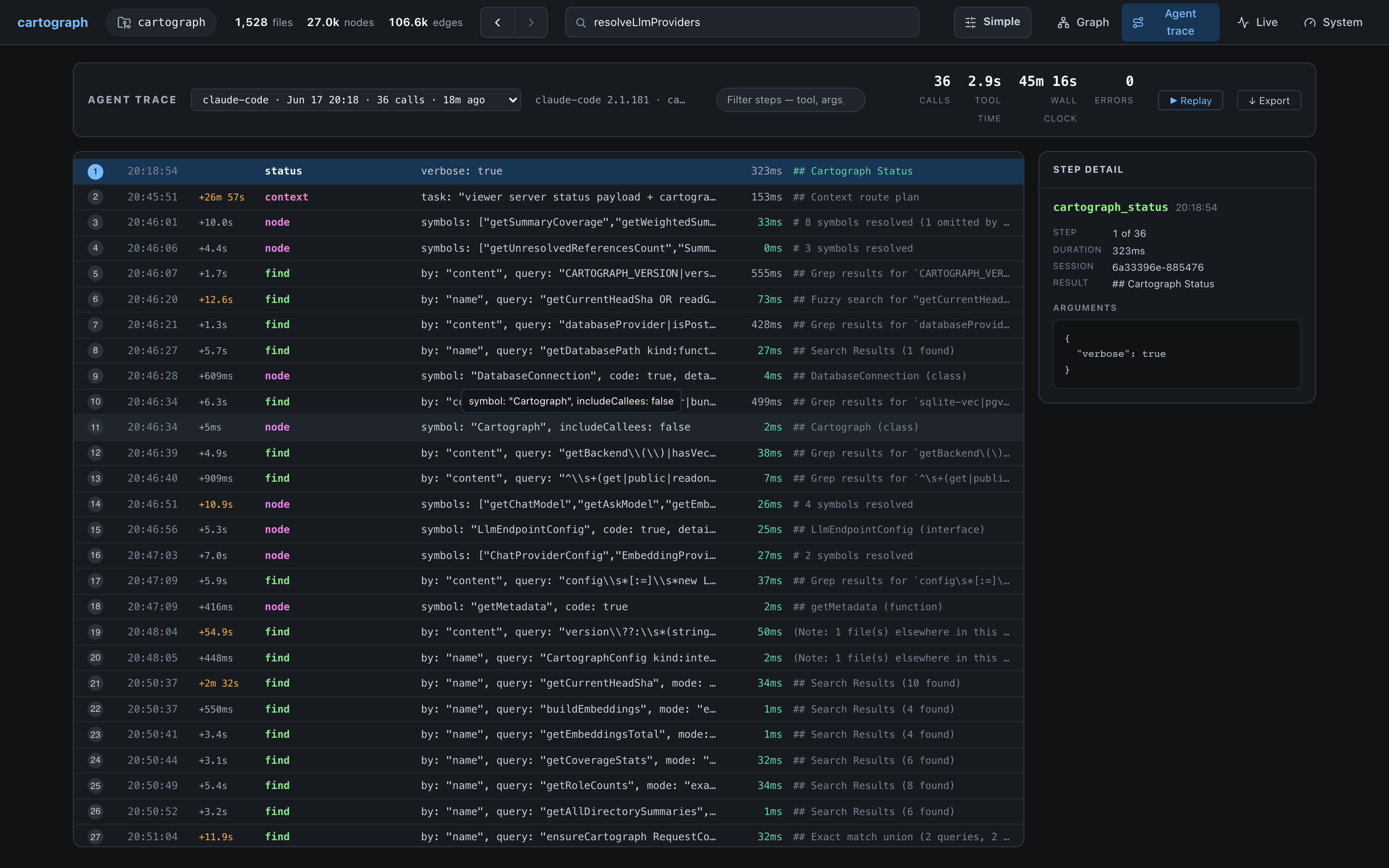The height and width of the screenshot is (868, 1389).
Task: Click step number 6 badge
Action: pos(95,299)
